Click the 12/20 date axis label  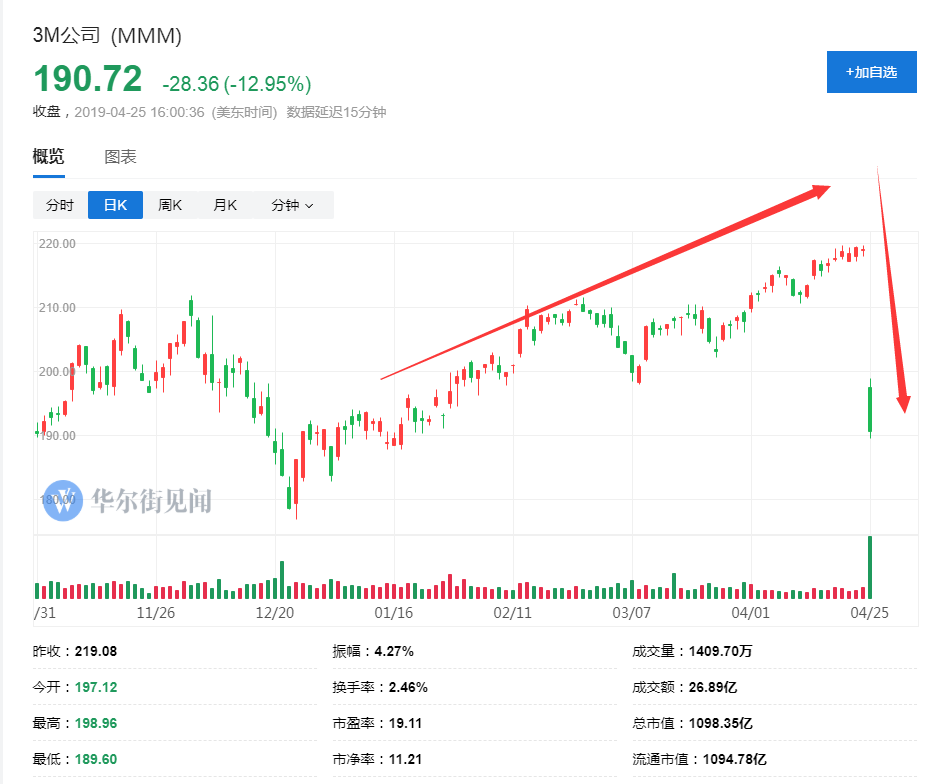275,613
